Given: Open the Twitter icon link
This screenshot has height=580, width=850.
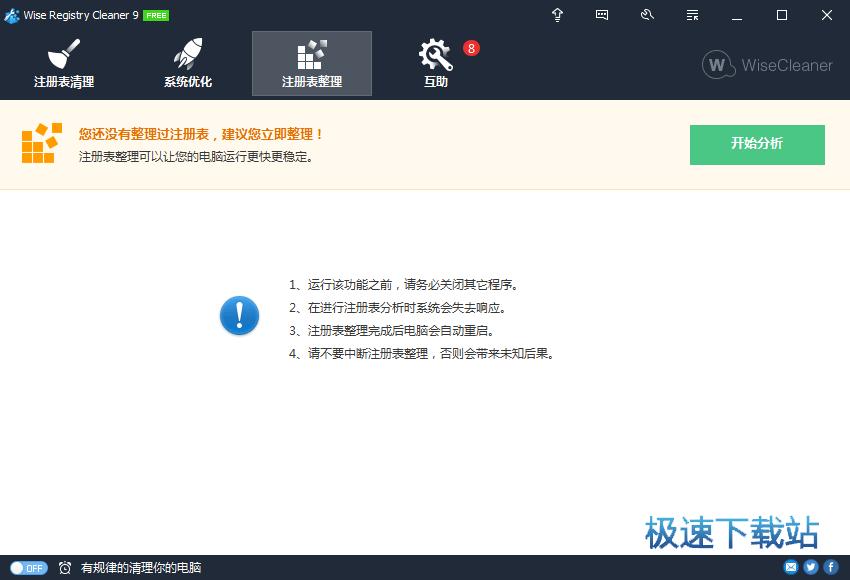Looking at the screenshot, I should tap(811, 568).
